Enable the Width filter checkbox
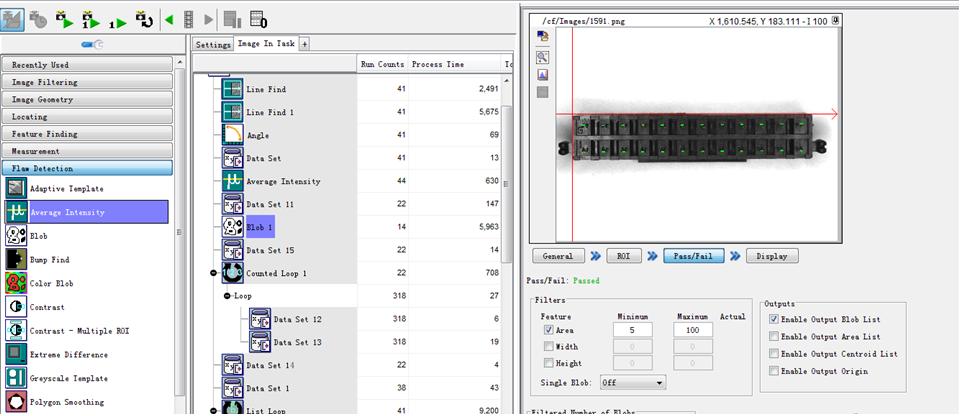 click(549, 346)
